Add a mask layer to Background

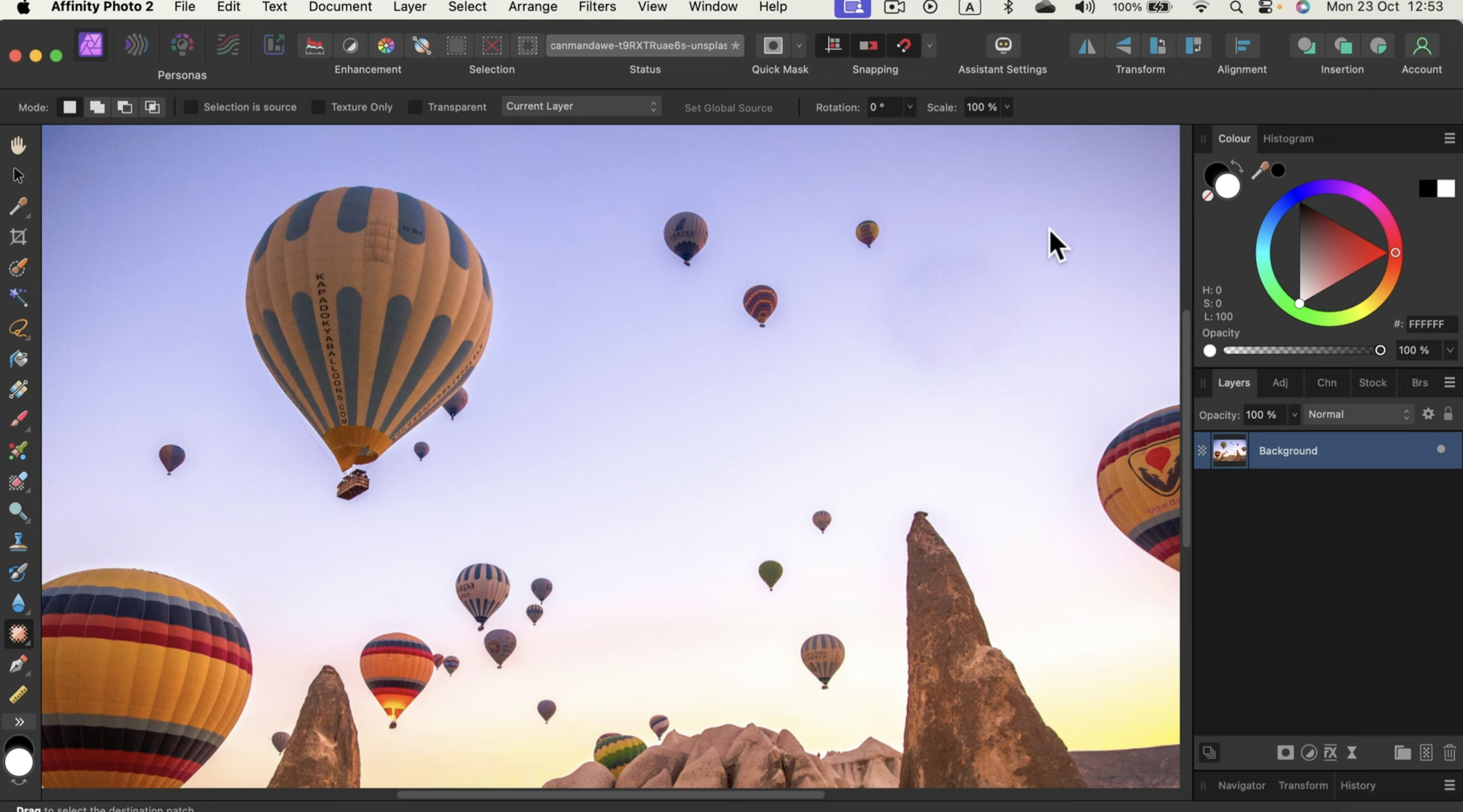click(x=1285, y=753)
